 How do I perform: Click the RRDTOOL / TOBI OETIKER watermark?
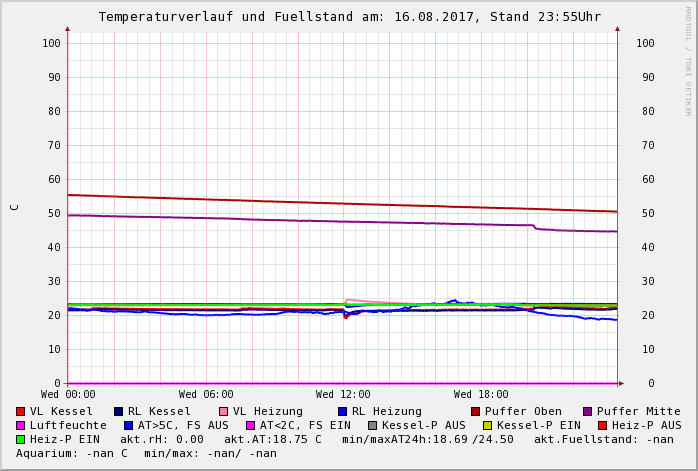click(x=688, y=60)
